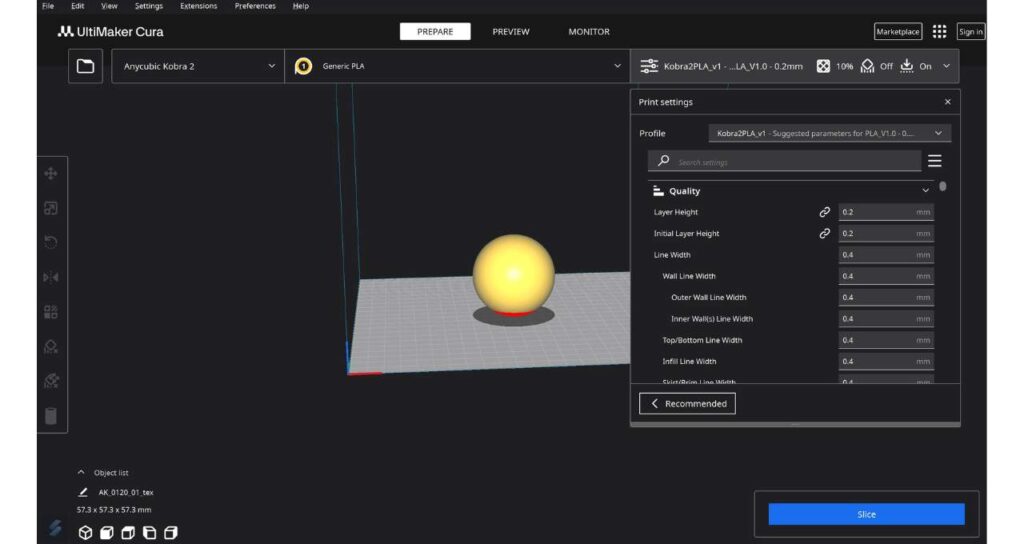Open the Settings menu

[x=149, y=6]
